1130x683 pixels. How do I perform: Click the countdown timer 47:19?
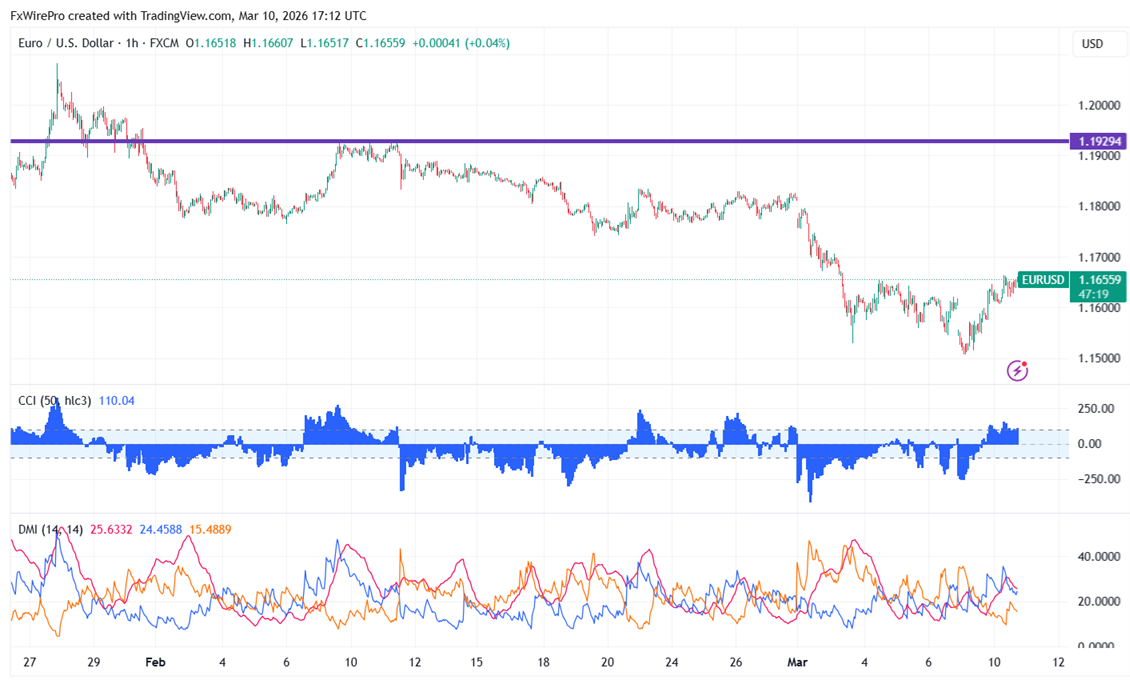[1093, 294]
